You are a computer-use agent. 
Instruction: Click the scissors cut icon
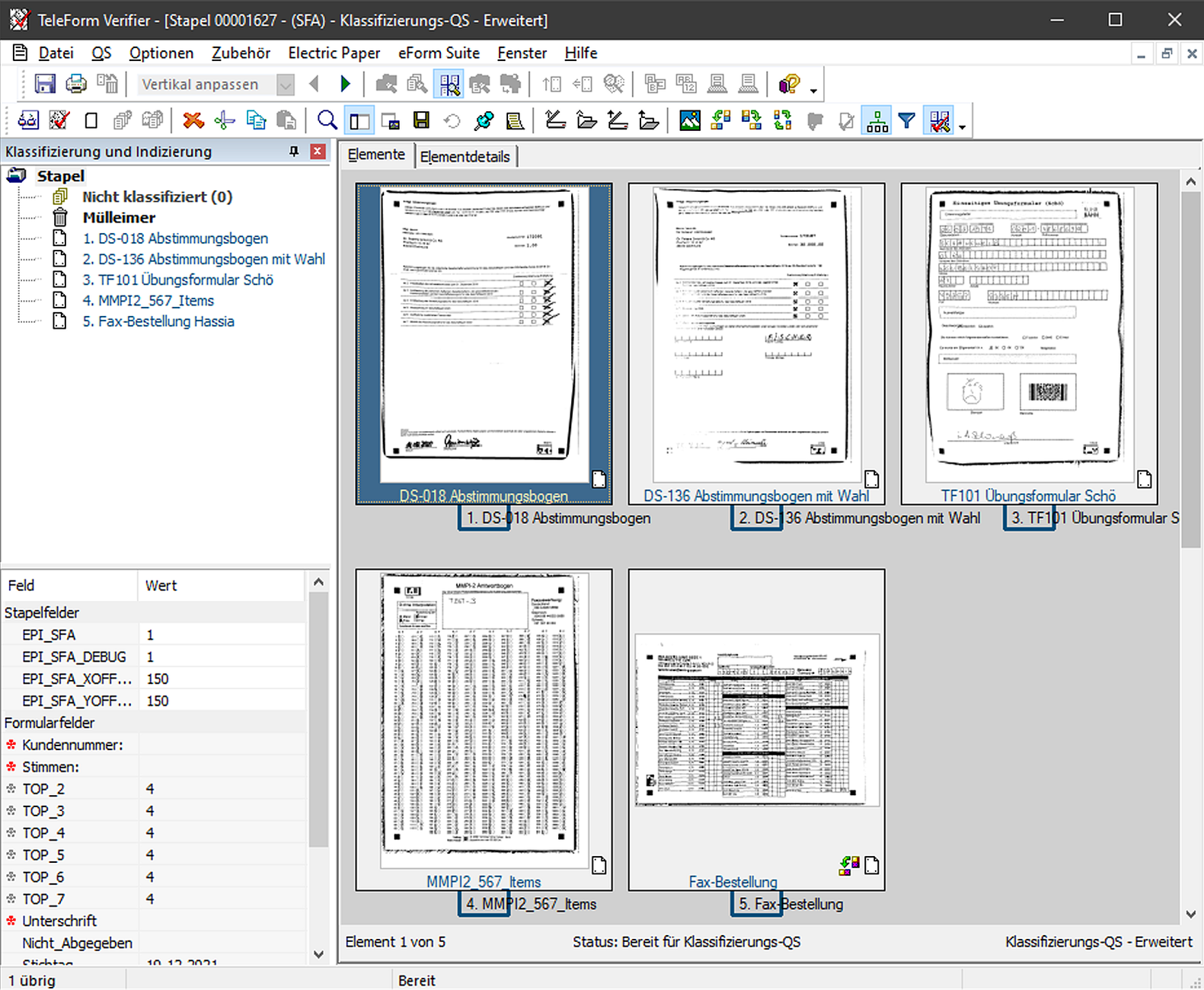click(225, 120)
